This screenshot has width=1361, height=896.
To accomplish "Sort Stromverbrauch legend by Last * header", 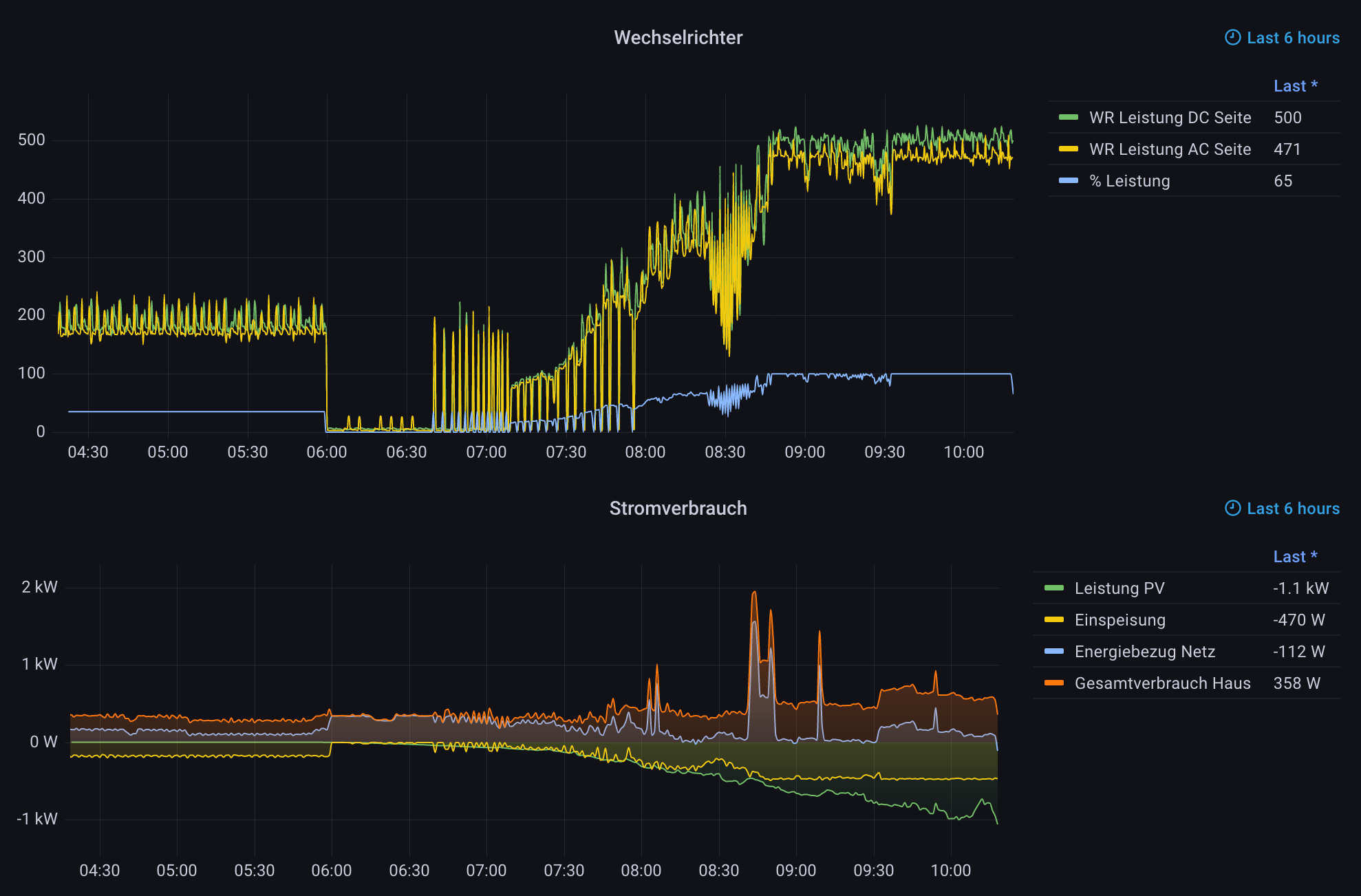I will coord(1295,557).
